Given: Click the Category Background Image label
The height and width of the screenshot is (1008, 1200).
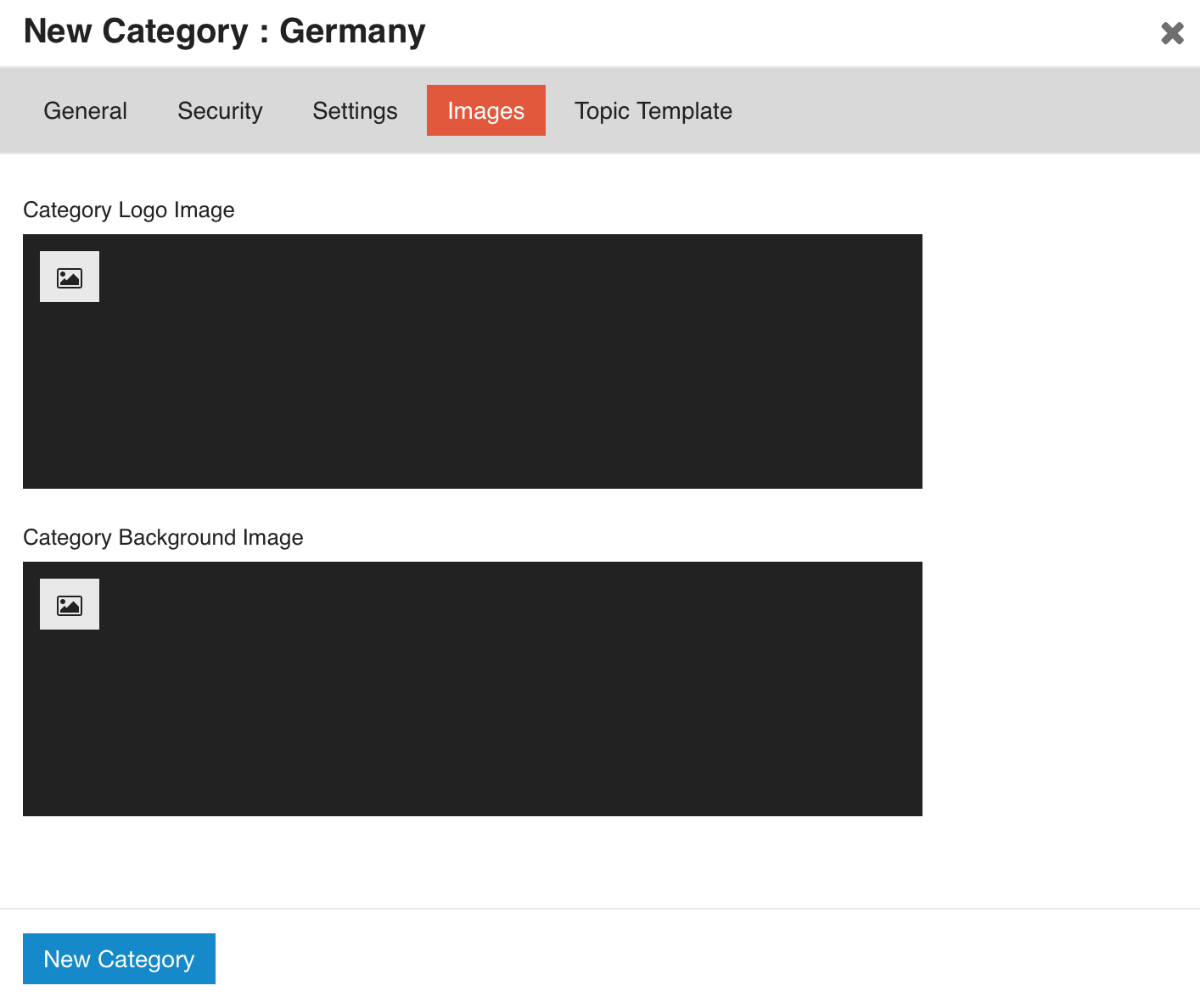Looking at the screenshot, I should pos(163,537).
